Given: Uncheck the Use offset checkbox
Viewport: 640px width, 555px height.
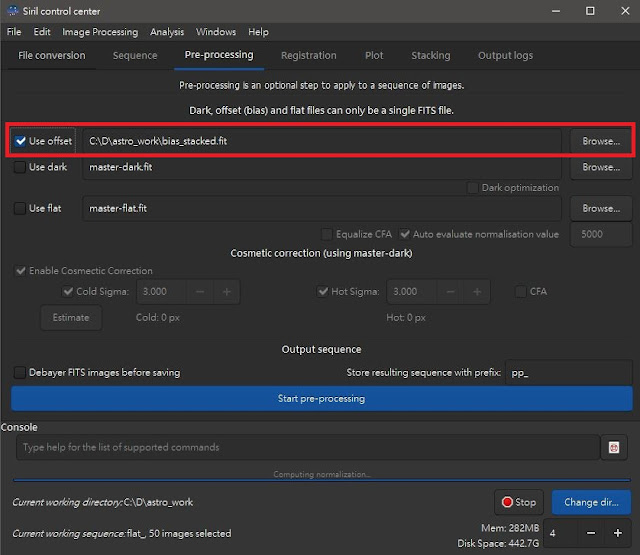Looking at the screenshot, I should point(20,141).
